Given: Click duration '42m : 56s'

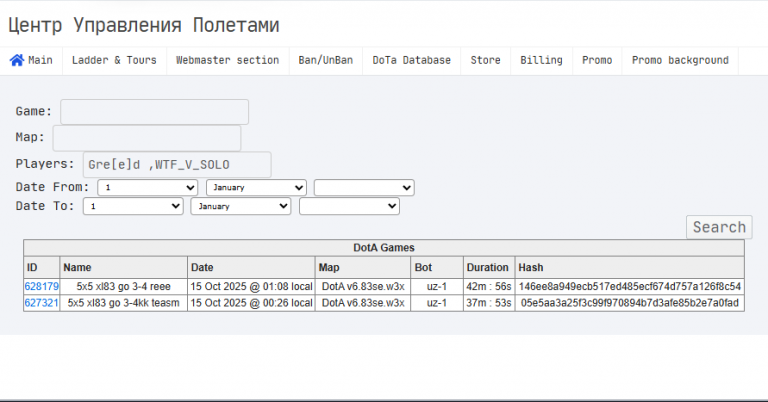Looking at the screenshot, I should 489,286.
